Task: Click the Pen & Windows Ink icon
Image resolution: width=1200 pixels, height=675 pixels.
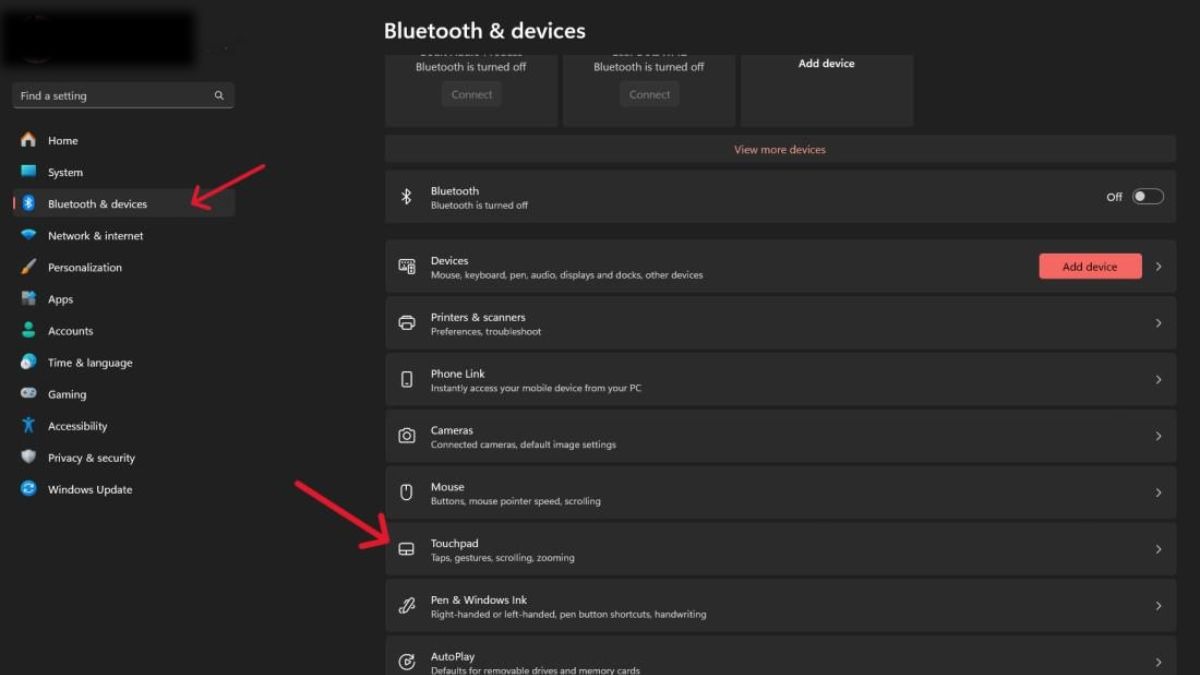Action: tap(406, 606)
